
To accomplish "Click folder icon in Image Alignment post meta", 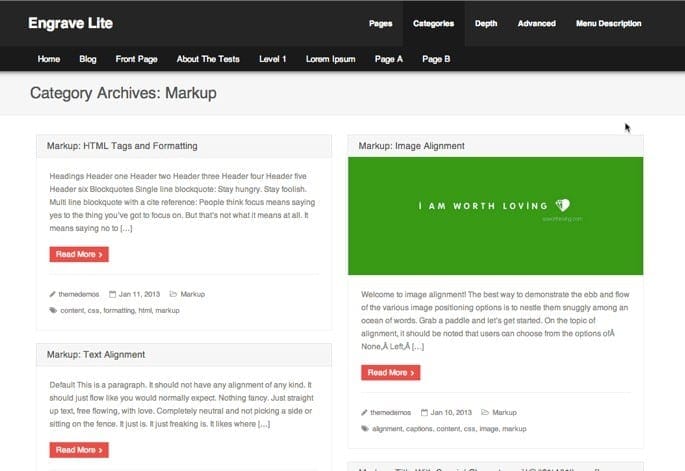I will (485, 412).
